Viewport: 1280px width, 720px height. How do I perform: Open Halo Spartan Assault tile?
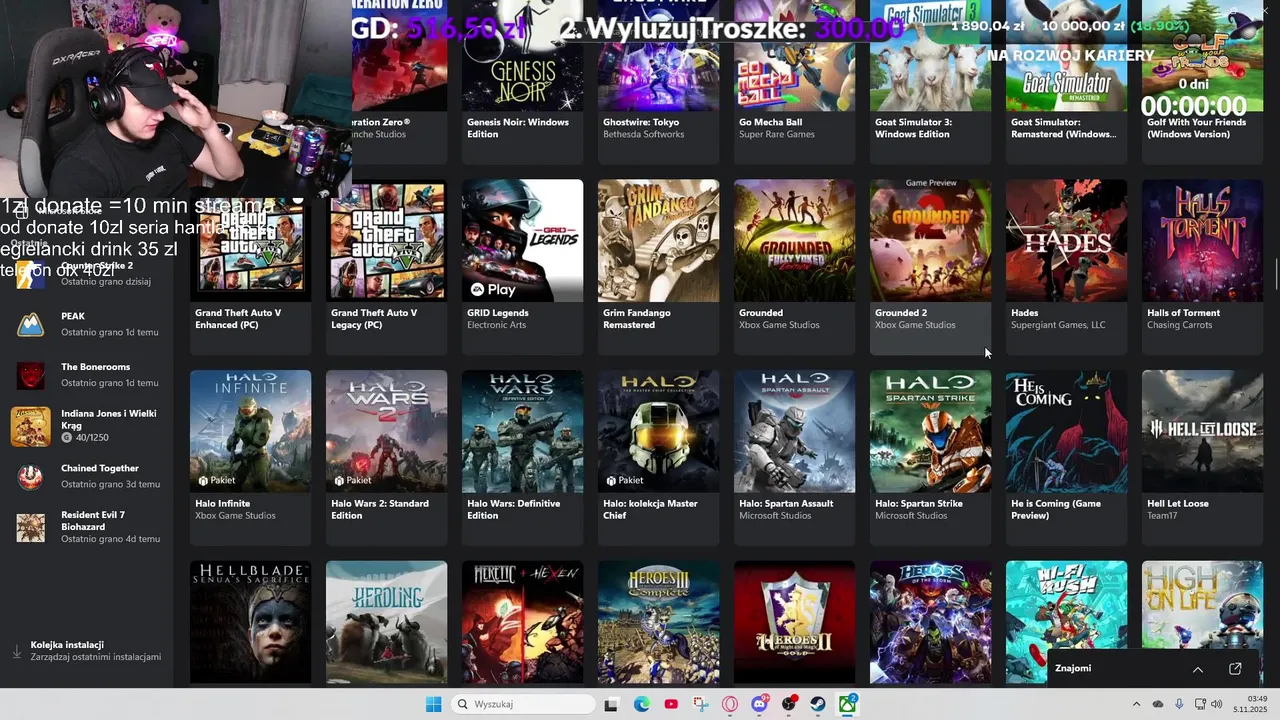tap(794, 457)
